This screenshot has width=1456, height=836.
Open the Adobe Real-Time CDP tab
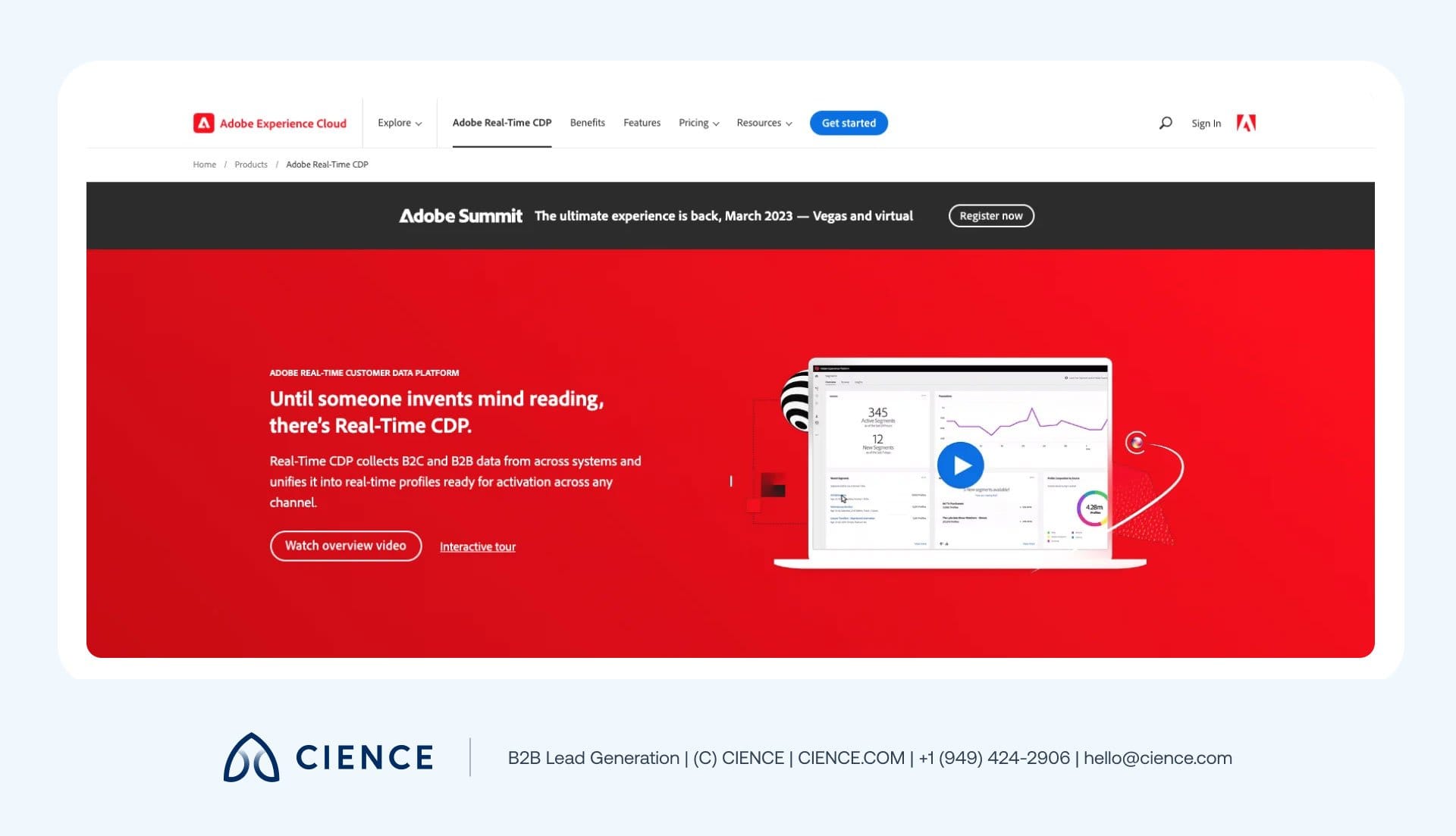click(501, 122)
